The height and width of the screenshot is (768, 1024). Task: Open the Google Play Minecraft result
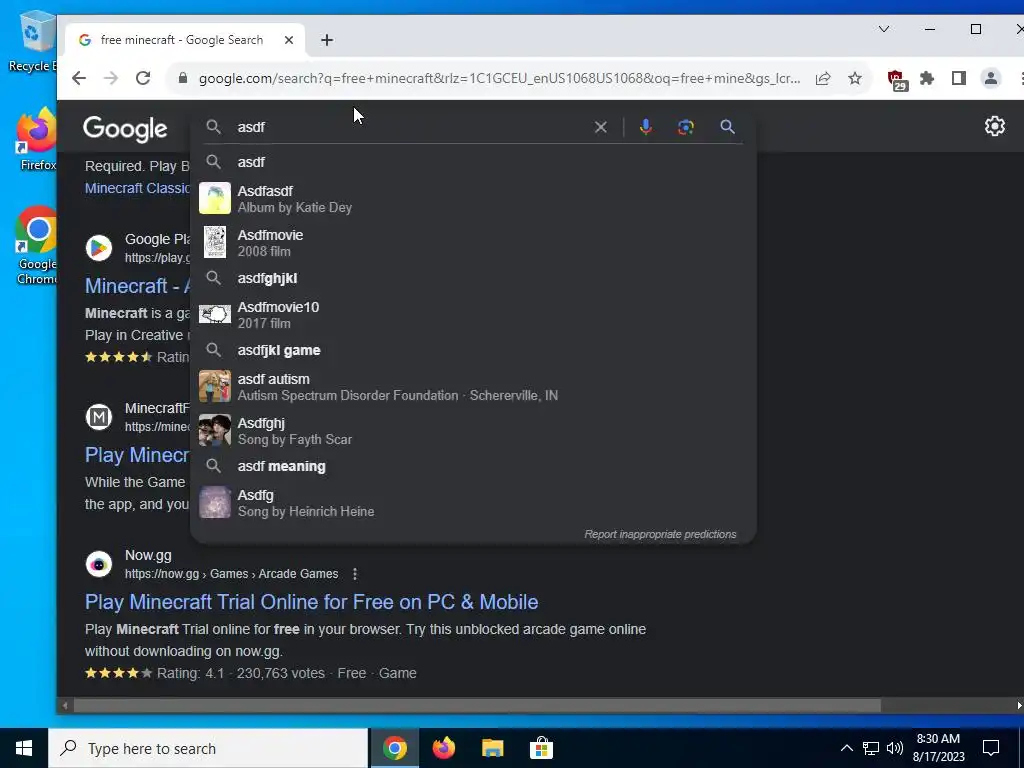pos(137,285)
